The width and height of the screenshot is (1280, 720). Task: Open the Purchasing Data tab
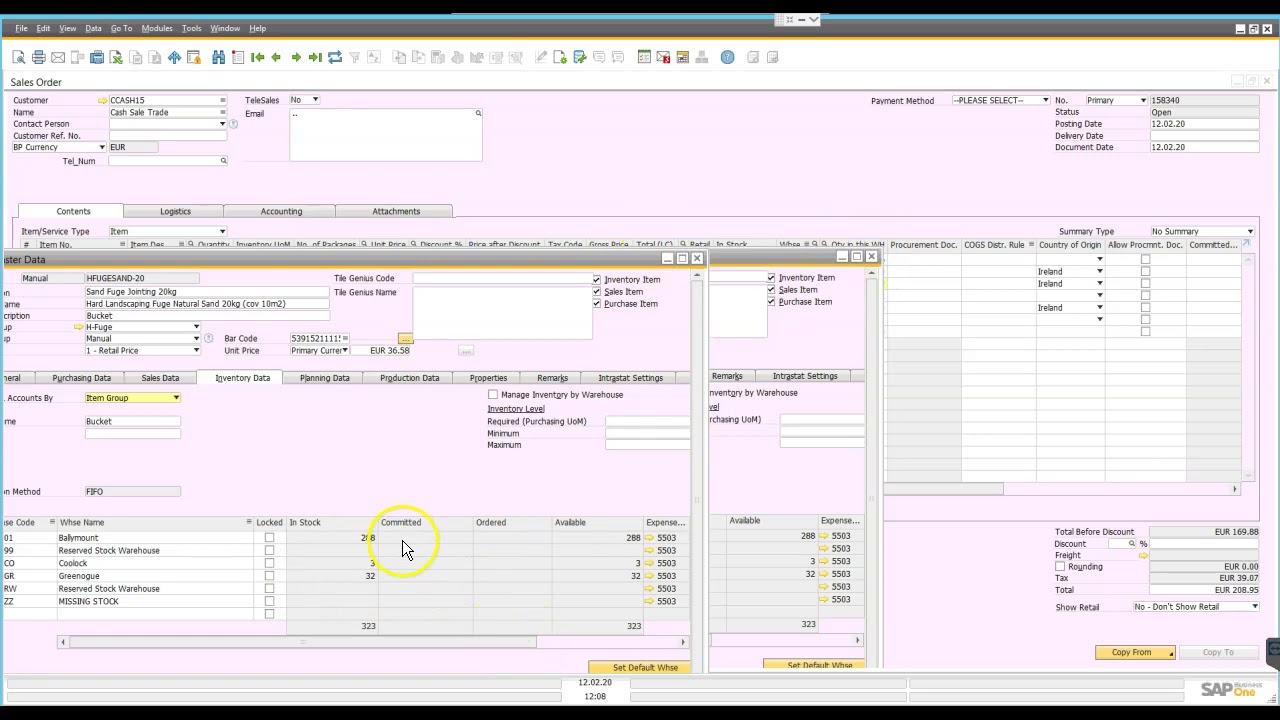(82, 378)
